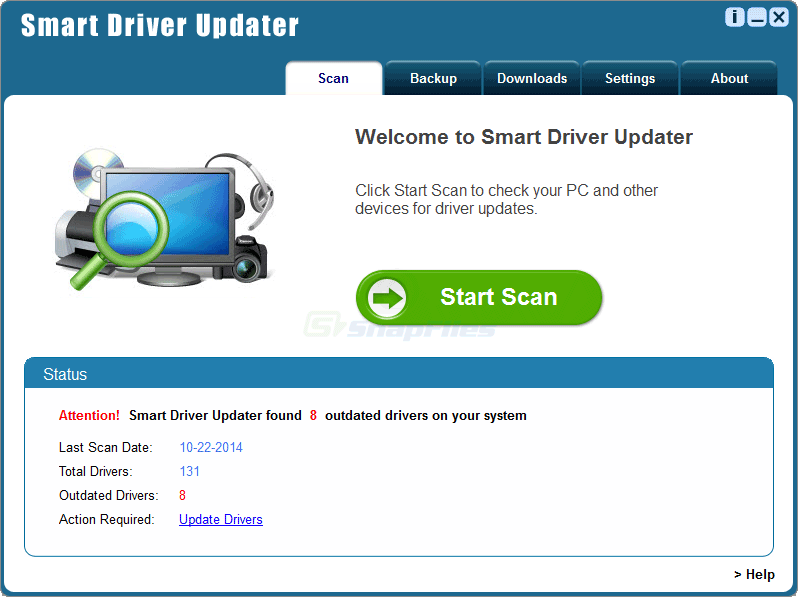
Task: Click the arrow icon inside Start Scan
Action: (388, 297)
